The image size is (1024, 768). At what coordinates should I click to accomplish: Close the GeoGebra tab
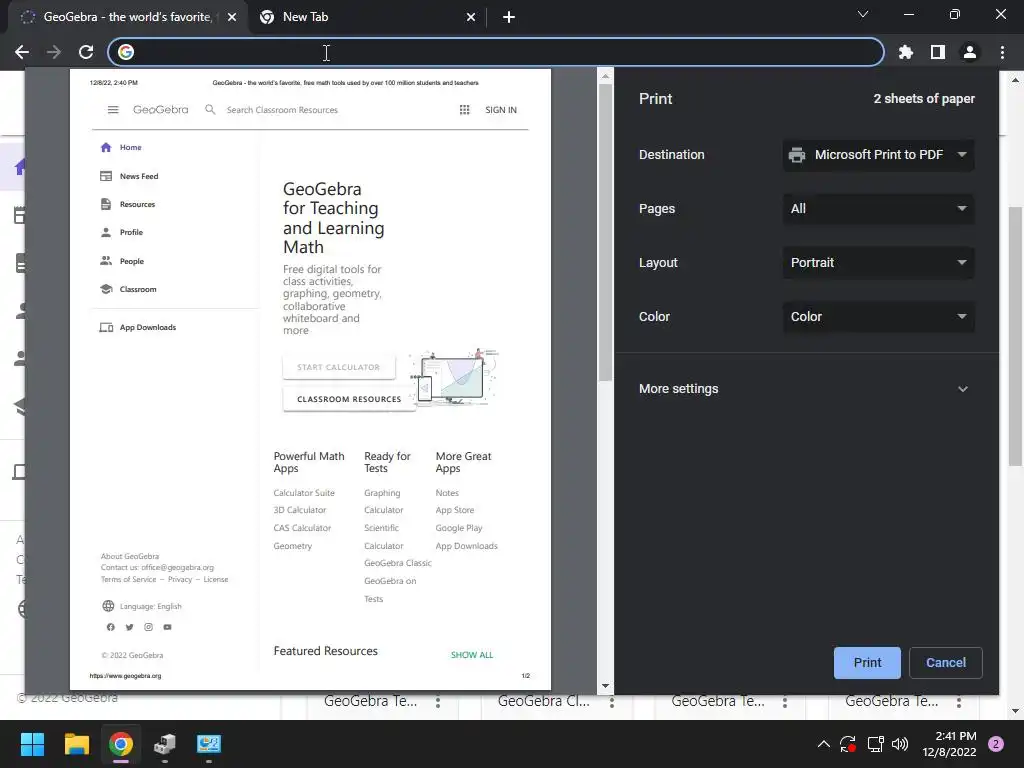point(232,17)
